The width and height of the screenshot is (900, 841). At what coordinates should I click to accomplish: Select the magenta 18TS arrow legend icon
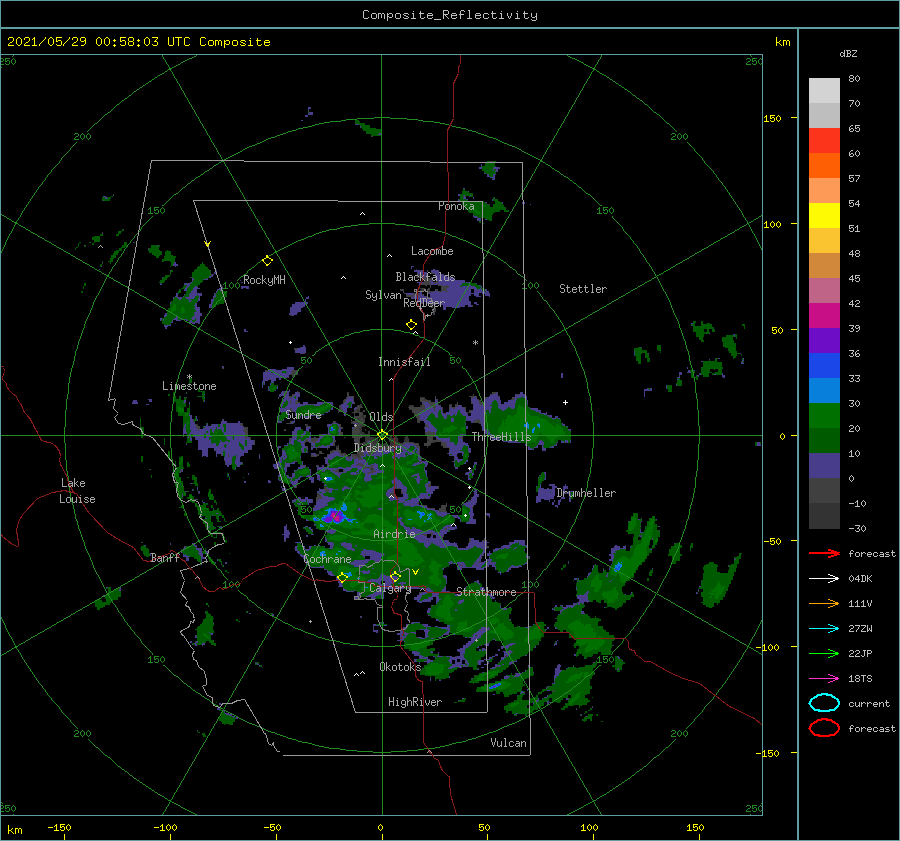pyautogui.click(x=824, y=678)
